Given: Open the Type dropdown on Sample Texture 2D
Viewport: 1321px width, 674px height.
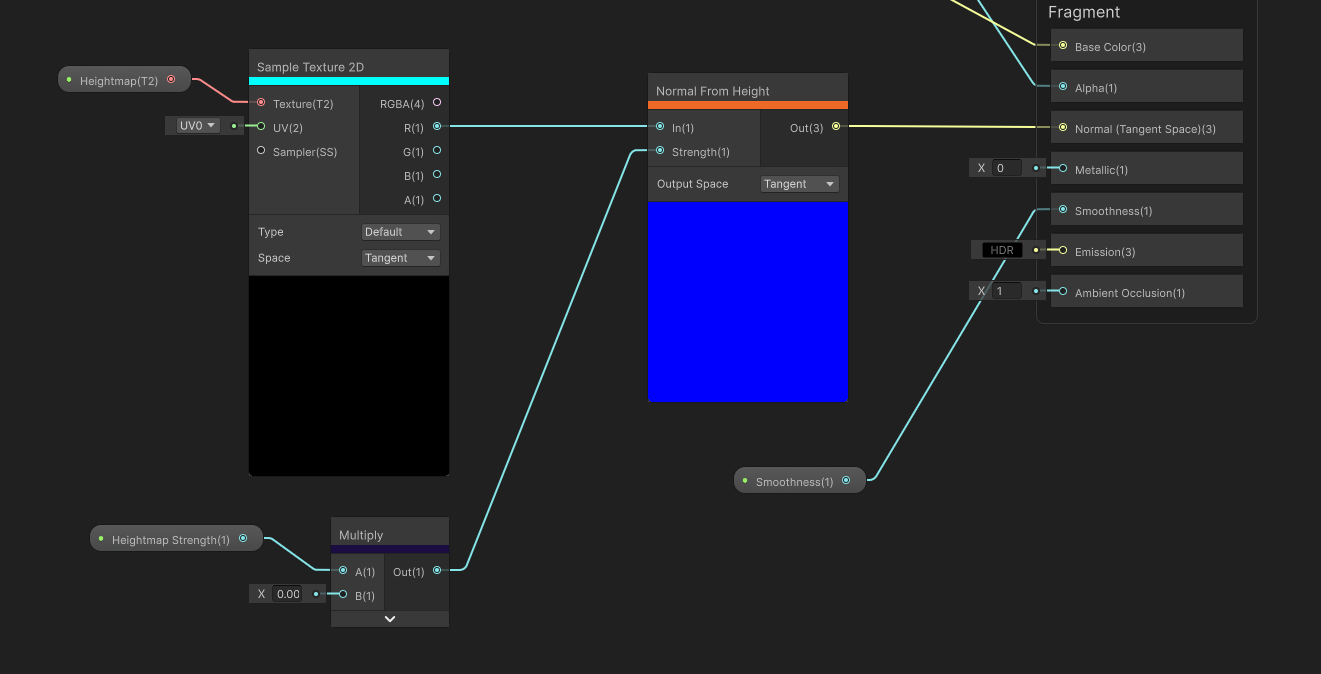Looking at the screenshot, I should [400, 231].
